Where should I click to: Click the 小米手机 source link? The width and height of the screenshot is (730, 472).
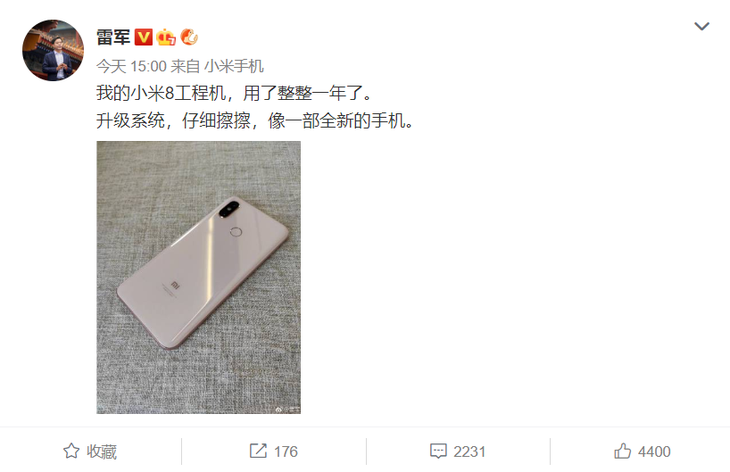234,67
